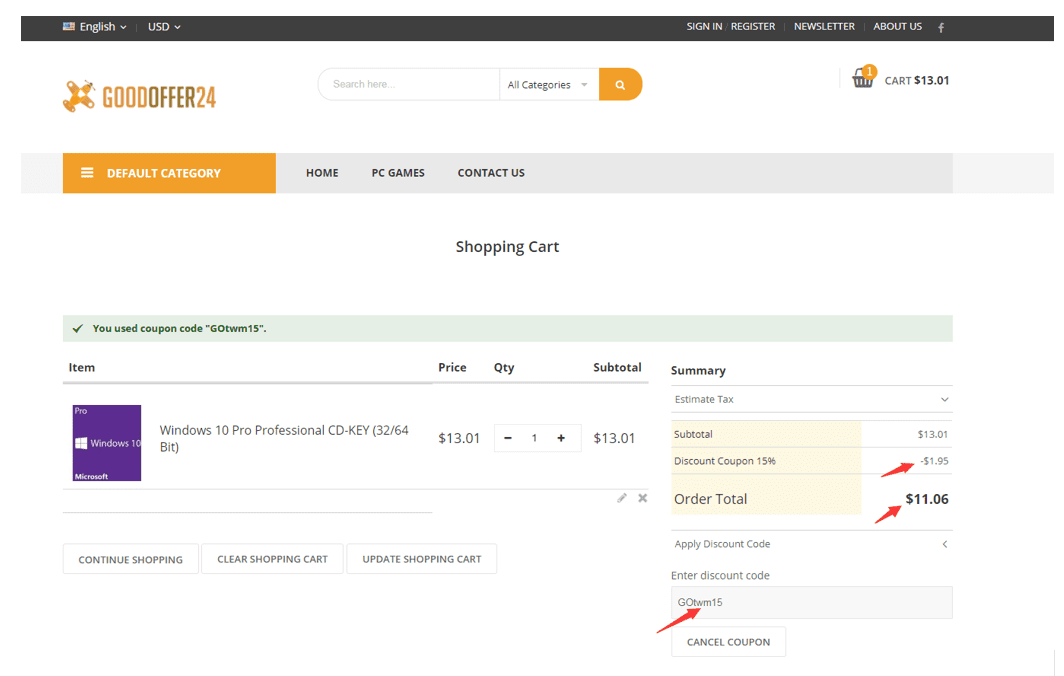Click the GoodOffer24 logo
Image resolution: width=1064 pixels, height=676 pixels.
pos(140,96)
